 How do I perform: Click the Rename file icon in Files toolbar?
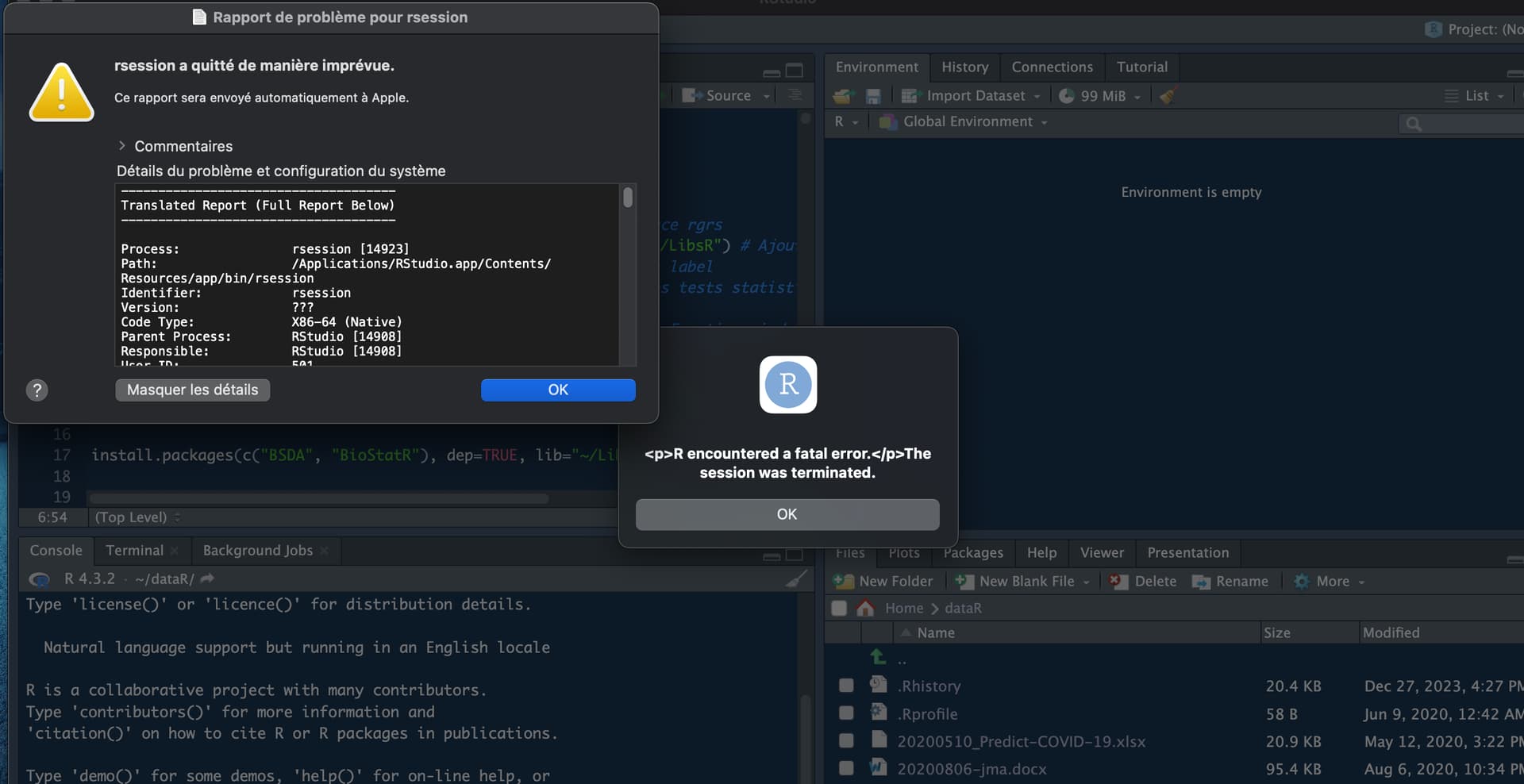click(1201, 582)
